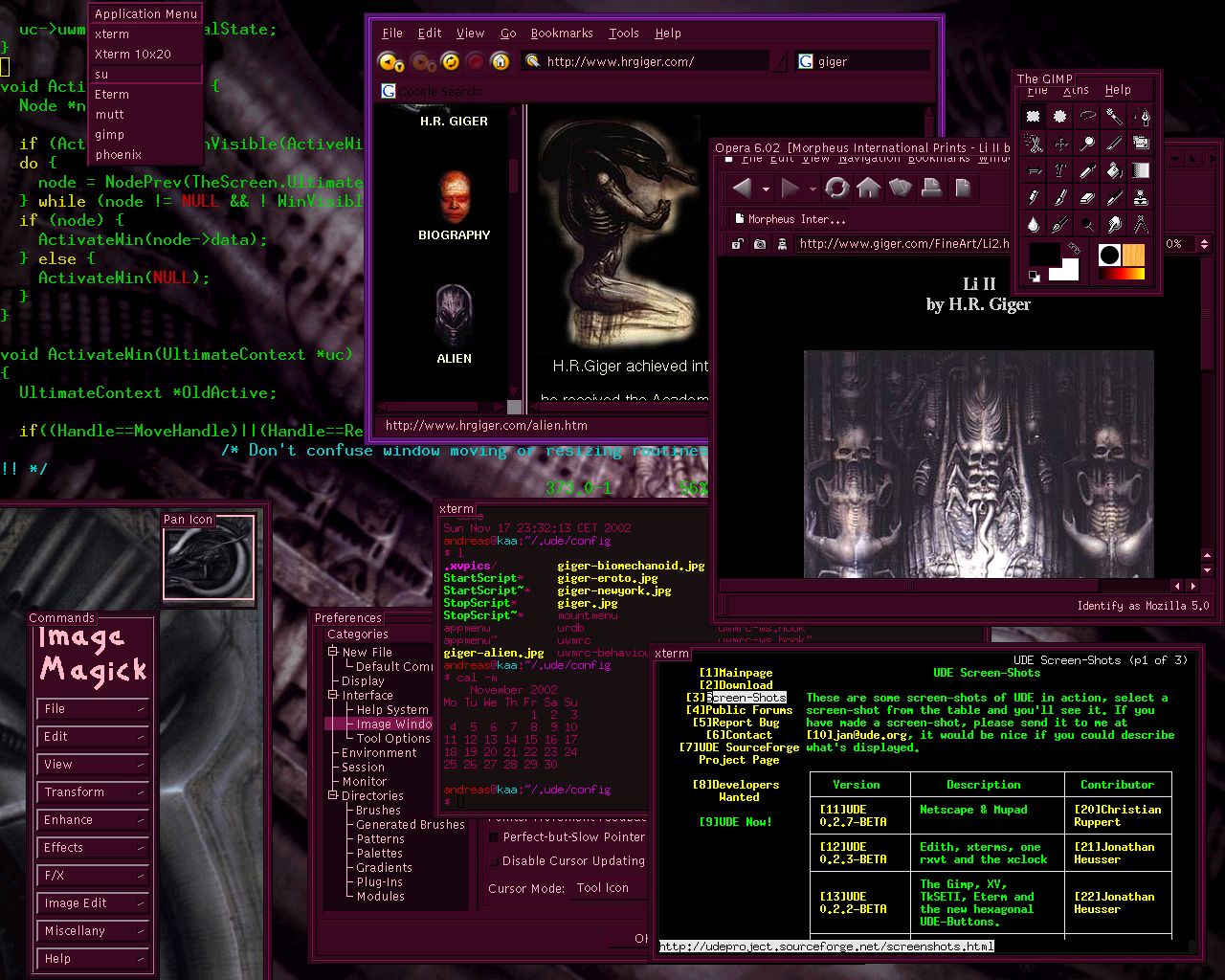
Task: Click Opera home icon
Action: point(869,188)
